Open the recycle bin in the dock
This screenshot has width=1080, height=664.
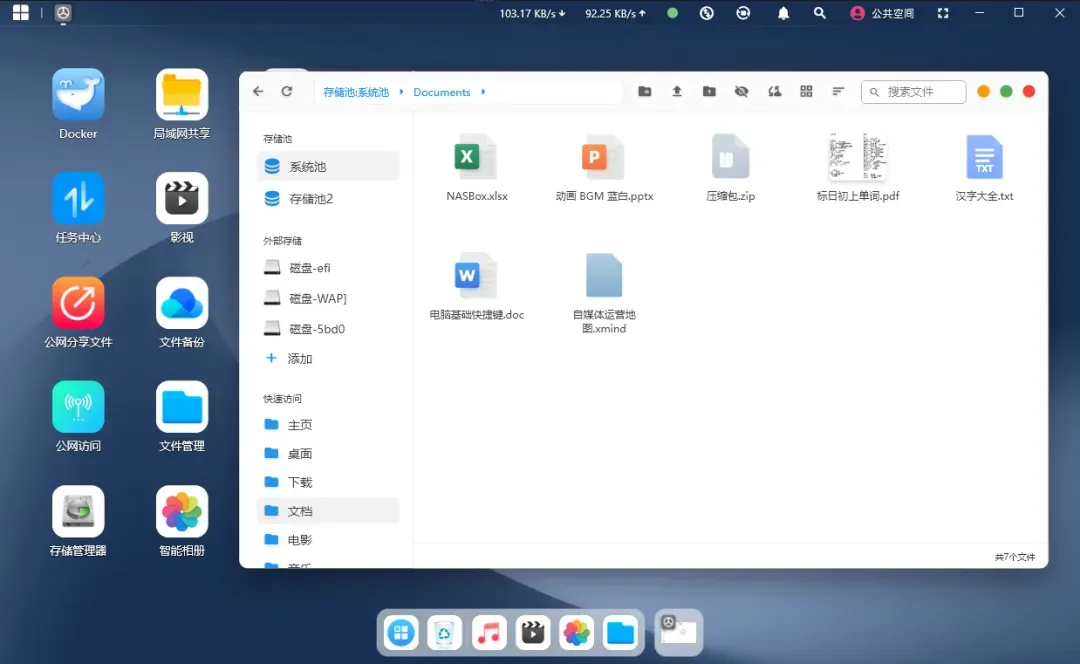(x=445, y=632)
